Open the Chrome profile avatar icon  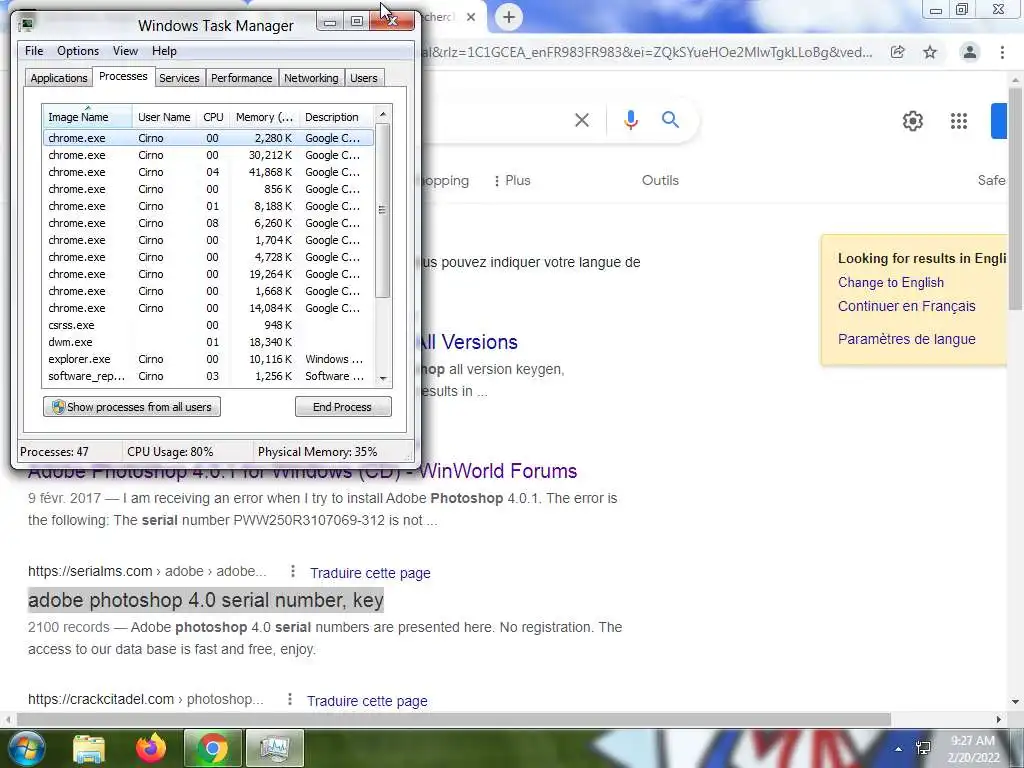pos(970,52)
